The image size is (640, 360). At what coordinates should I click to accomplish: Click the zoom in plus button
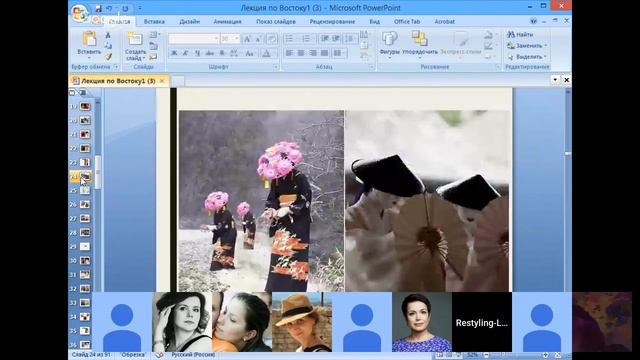(545, 355)
